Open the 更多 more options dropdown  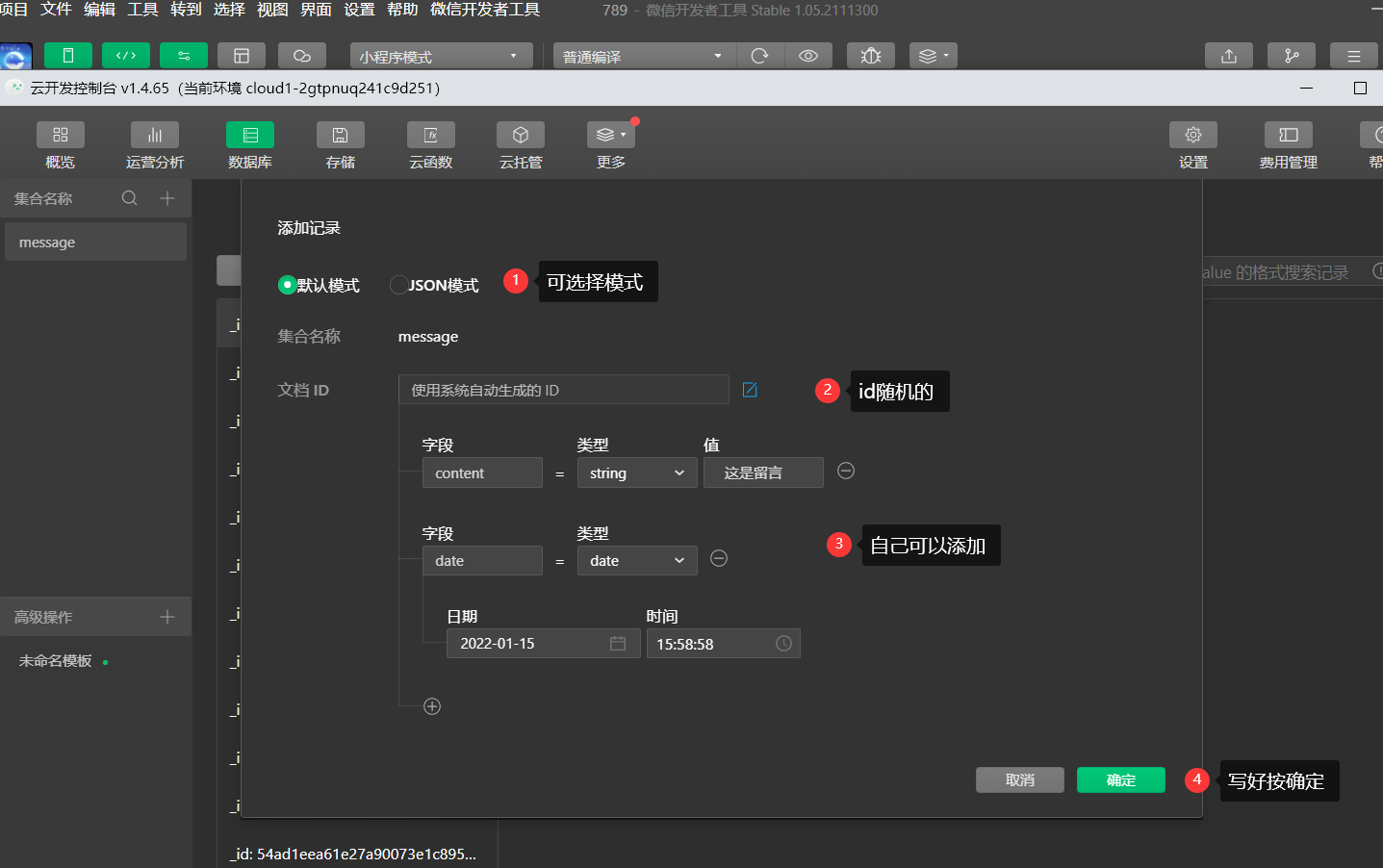(610, 135)
